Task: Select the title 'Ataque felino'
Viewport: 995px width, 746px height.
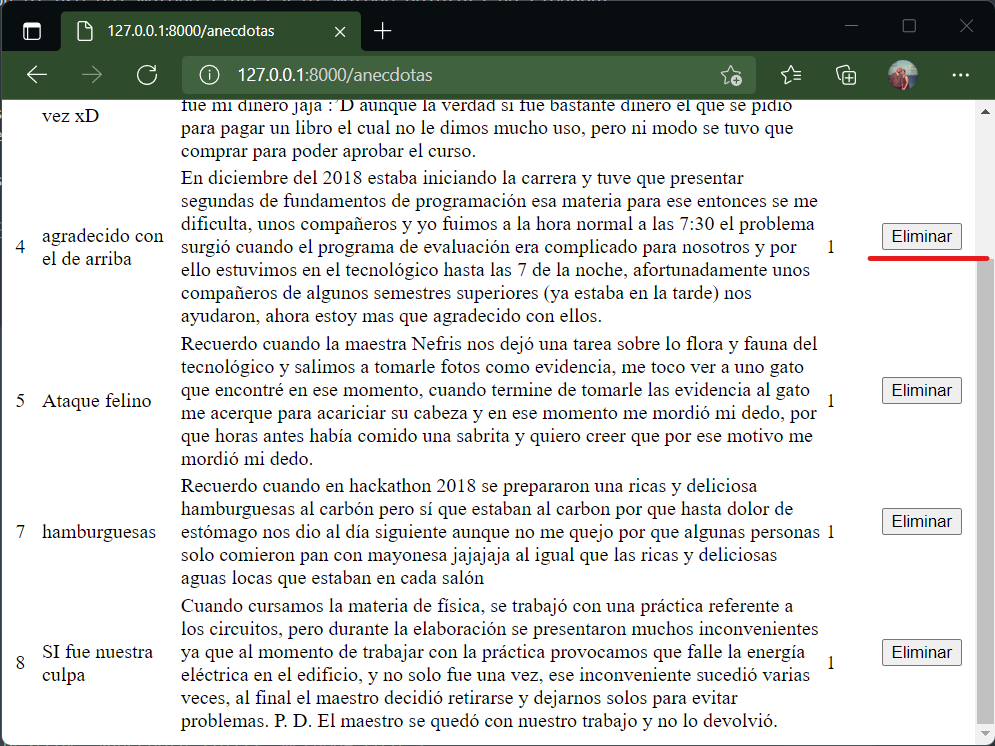Action: 96,401
